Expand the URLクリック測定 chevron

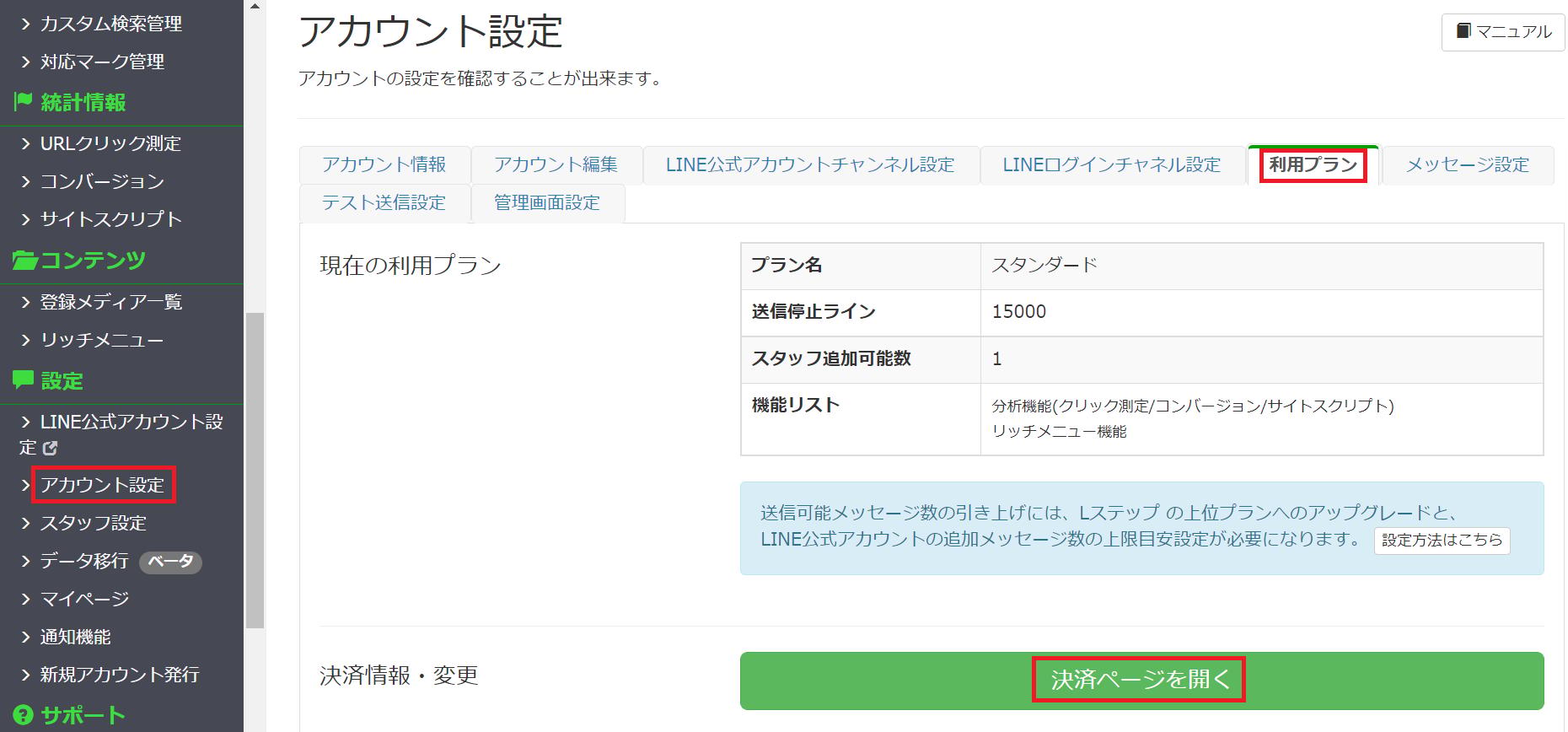25,143
